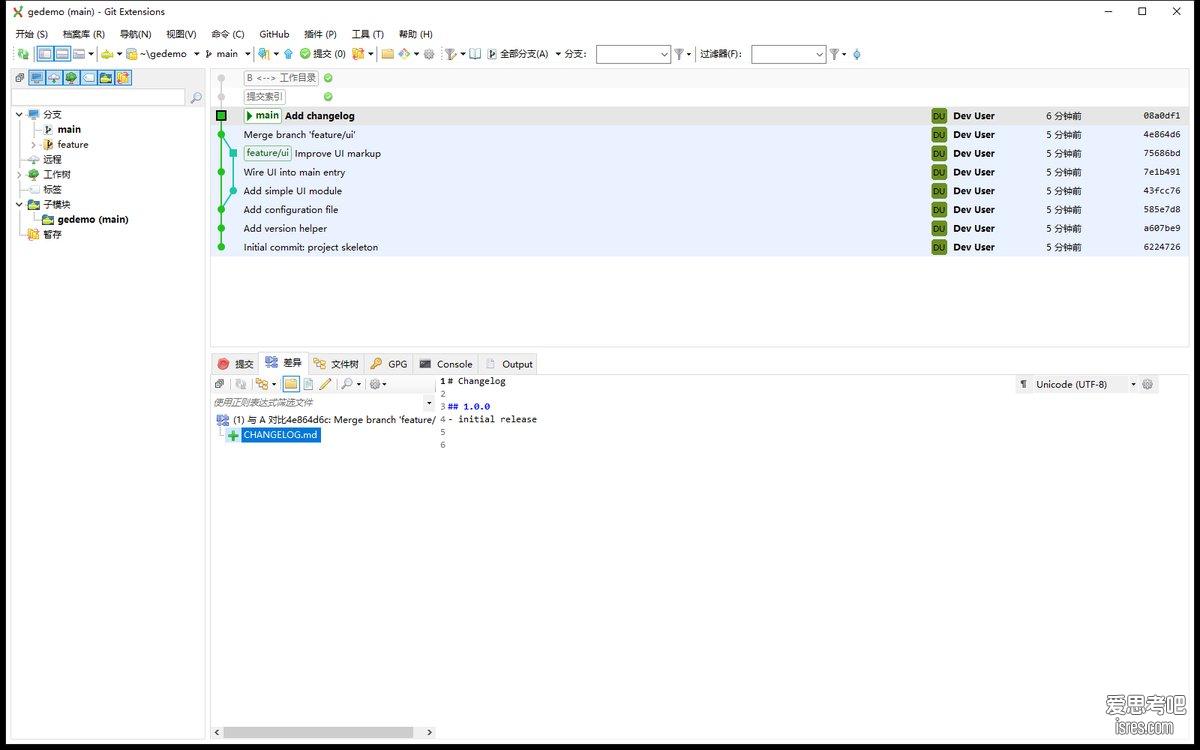The image size is (1200, 750).
Task: Click the open-book icon in the toolbar
Action: (476, 54)
